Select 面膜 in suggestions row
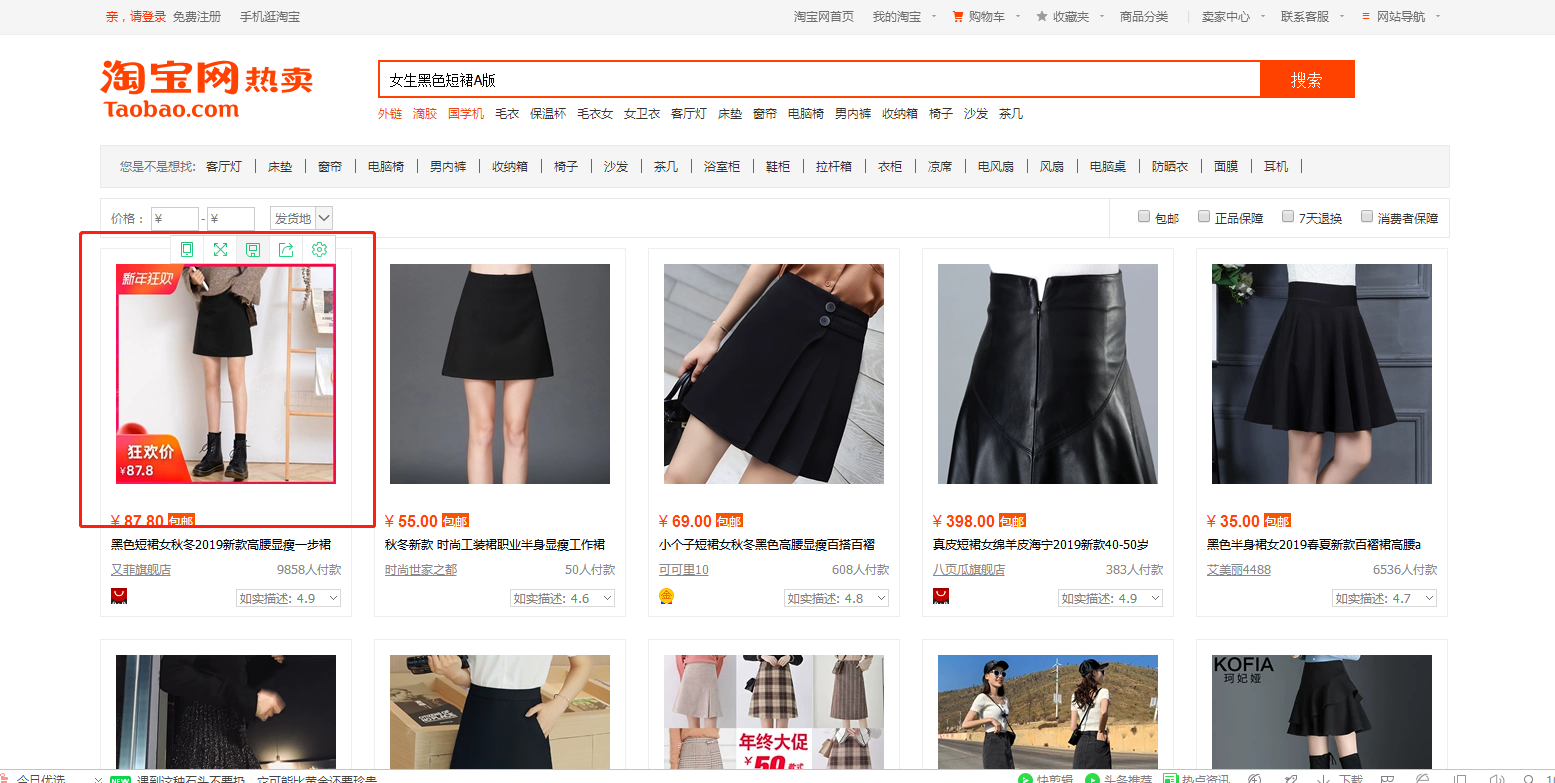This screenshot has width=1555, height=783. coord(1226,166)
